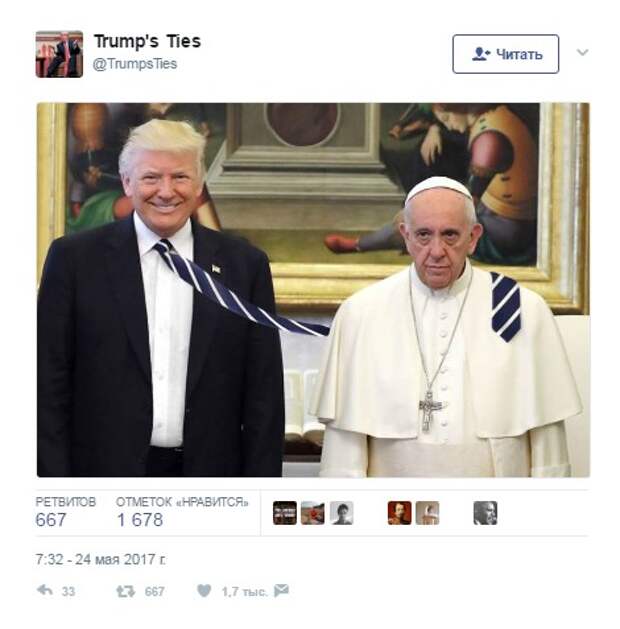This screenshot has height=629, width=620.
Task: Open the @TrumpsTies handle link
Action: tap(135, 64)
